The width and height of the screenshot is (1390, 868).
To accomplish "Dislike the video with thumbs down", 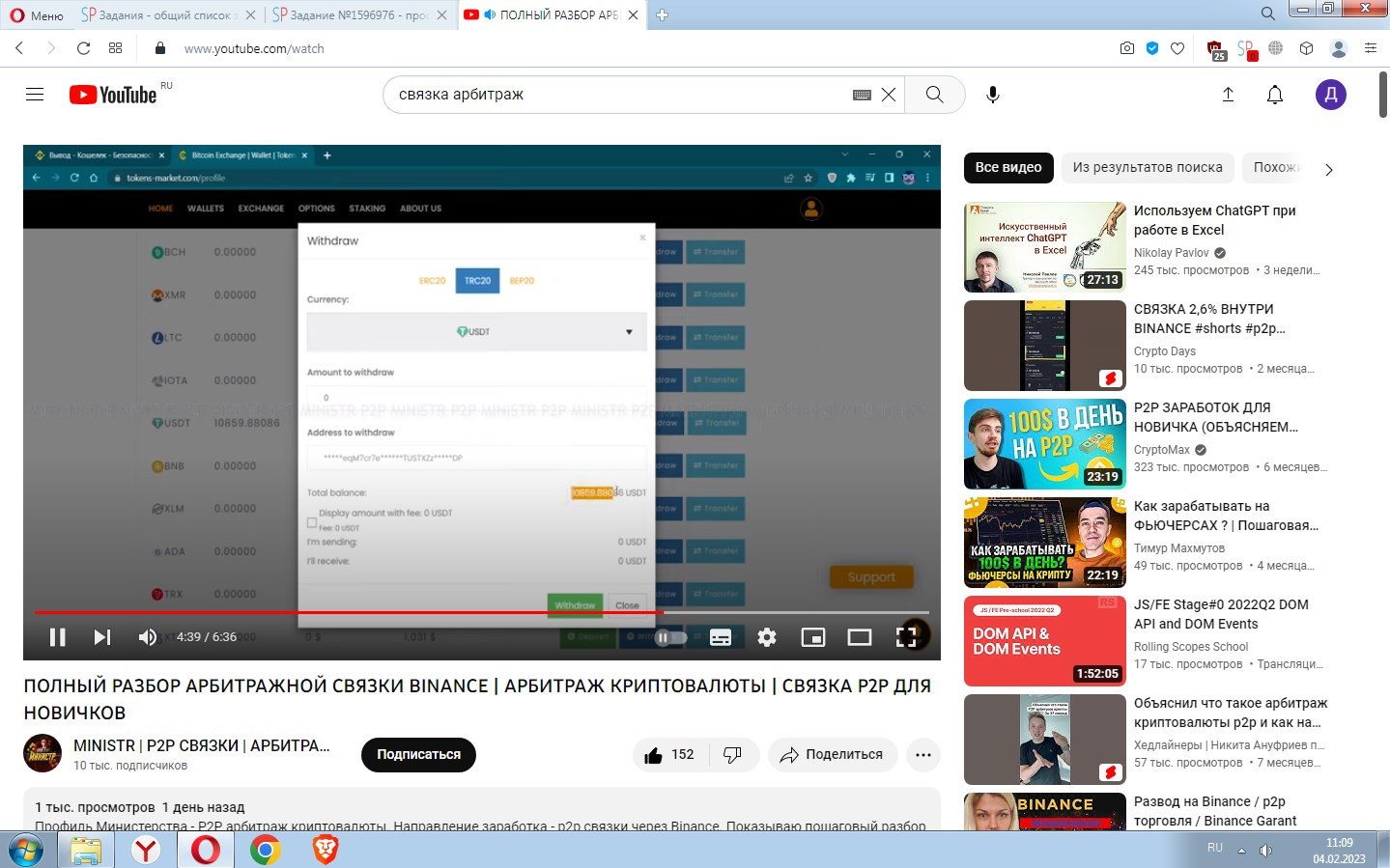I will [x=733, y=755].
